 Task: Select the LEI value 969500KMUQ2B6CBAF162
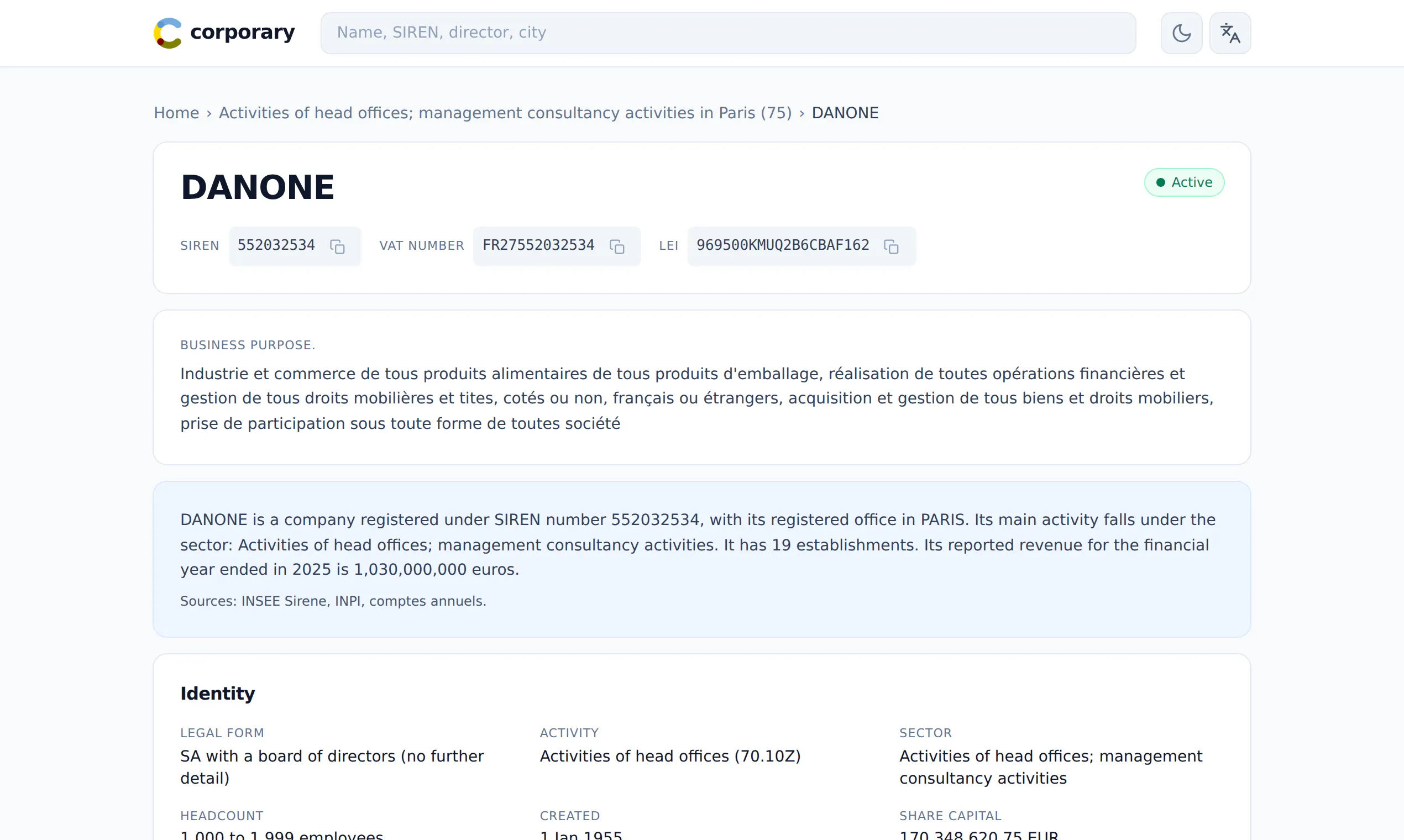click(x=782, y=245)
